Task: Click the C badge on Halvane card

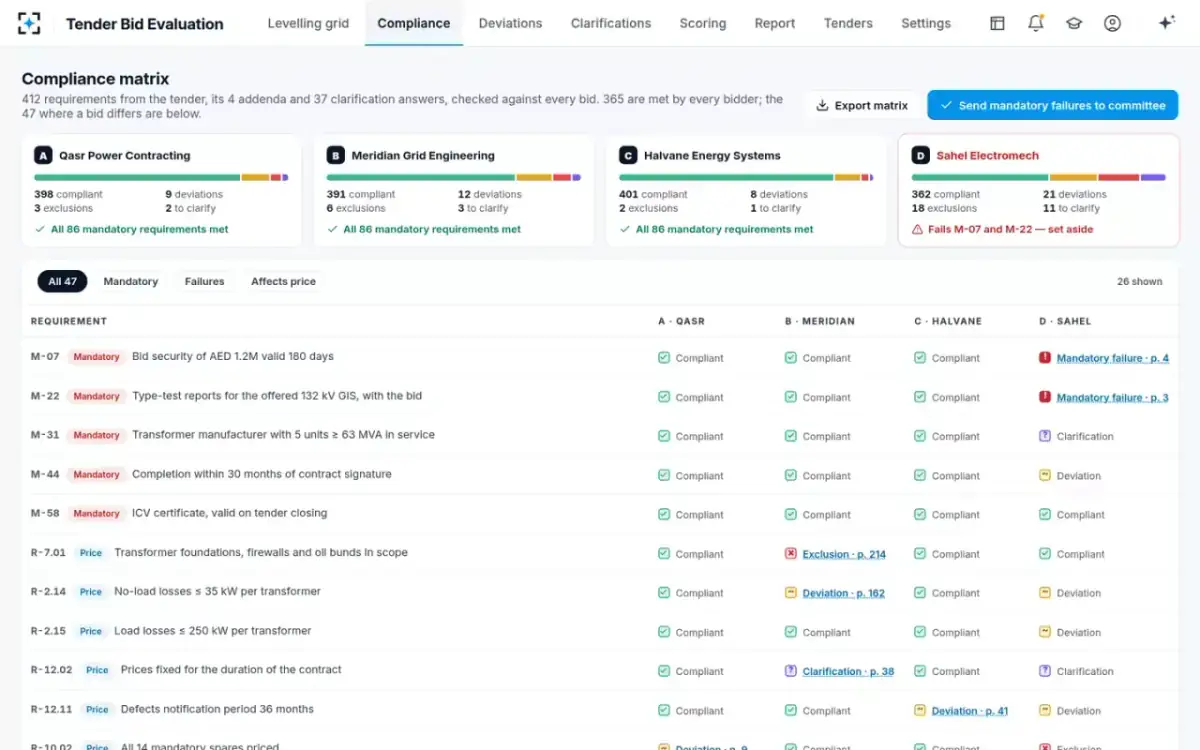Action: click(628, 155)
